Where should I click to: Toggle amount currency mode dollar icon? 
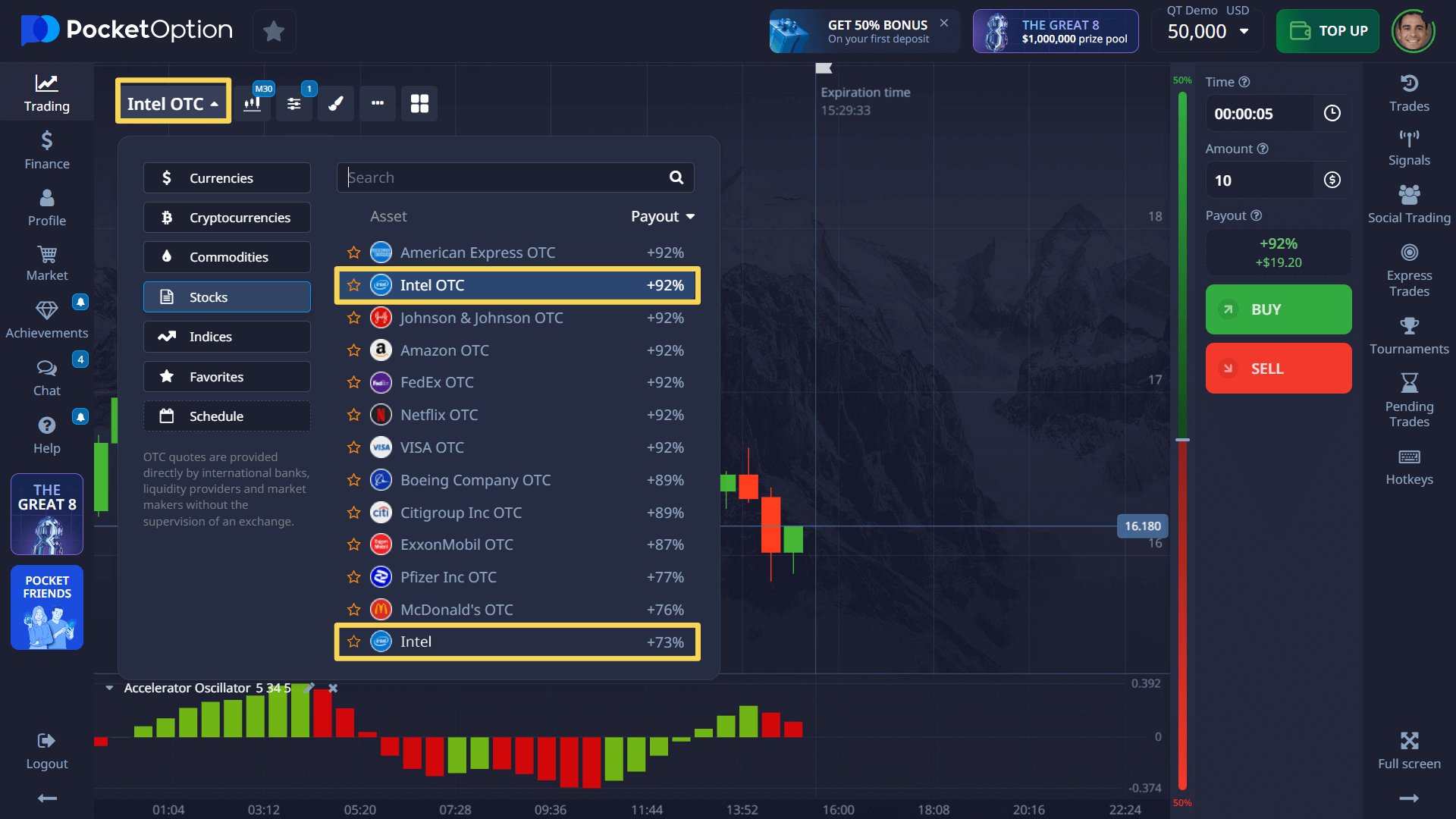(1332, 180)
